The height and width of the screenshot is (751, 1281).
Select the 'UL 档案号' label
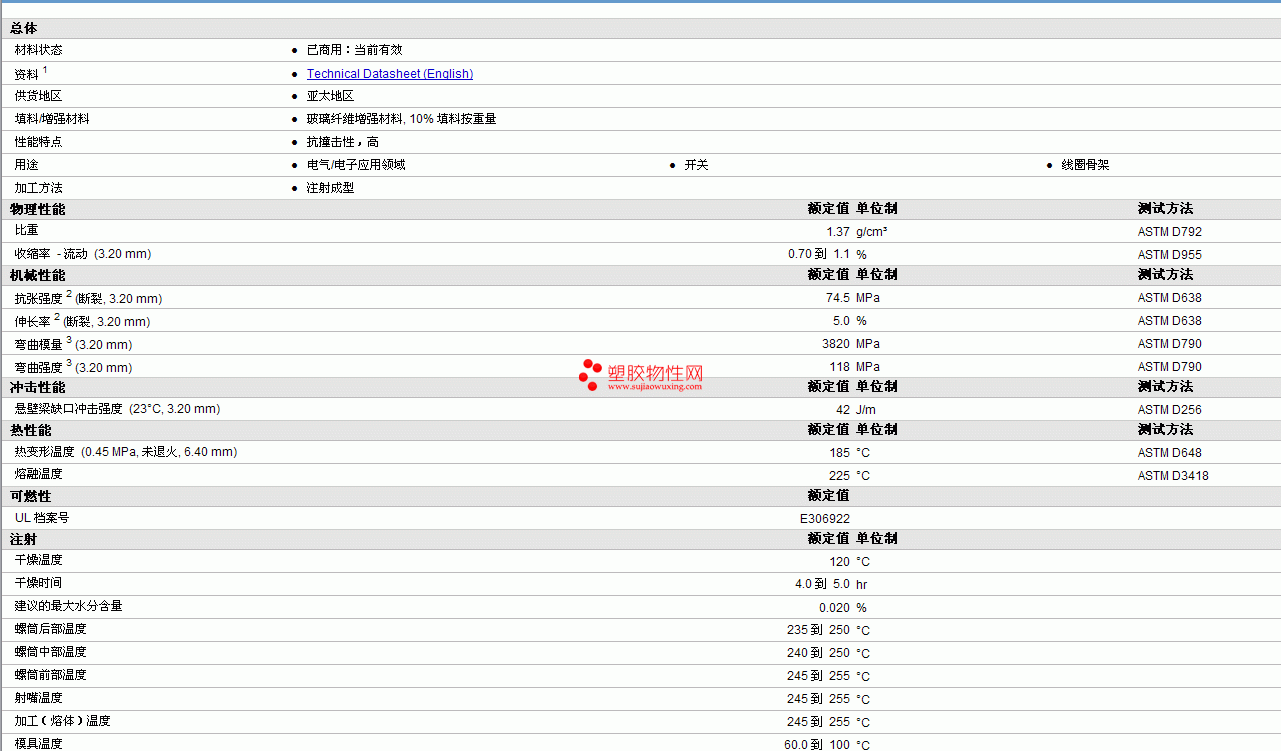click(42, 518)
